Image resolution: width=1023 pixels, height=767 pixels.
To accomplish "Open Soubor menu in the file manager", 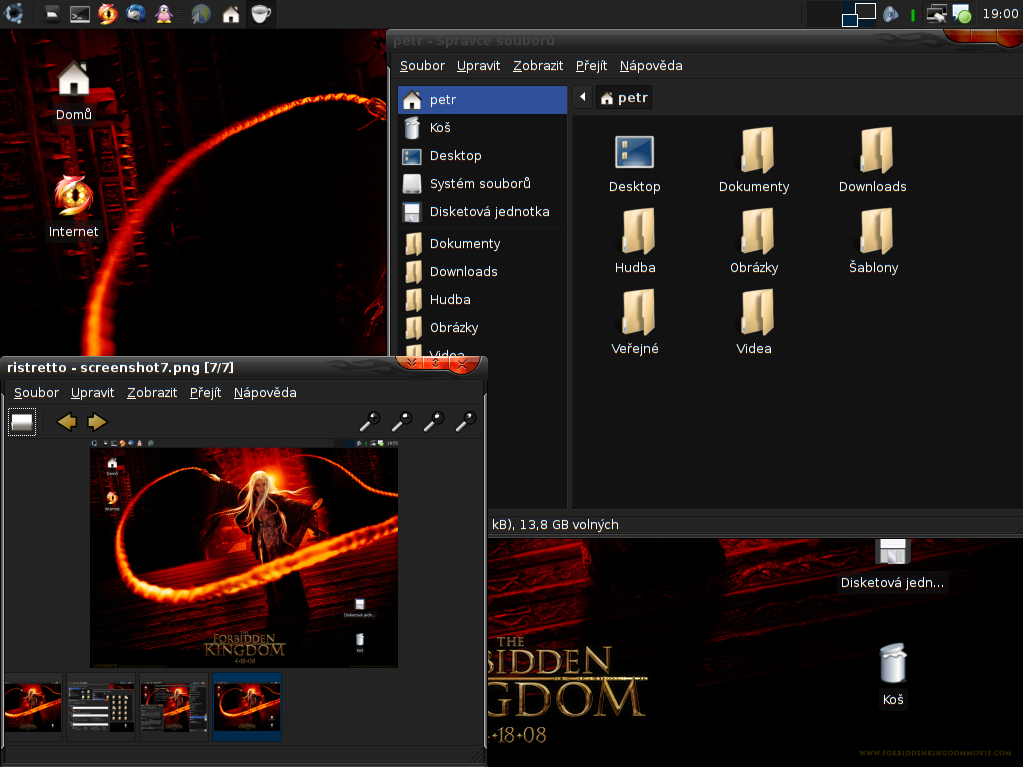I will [422, 66].
